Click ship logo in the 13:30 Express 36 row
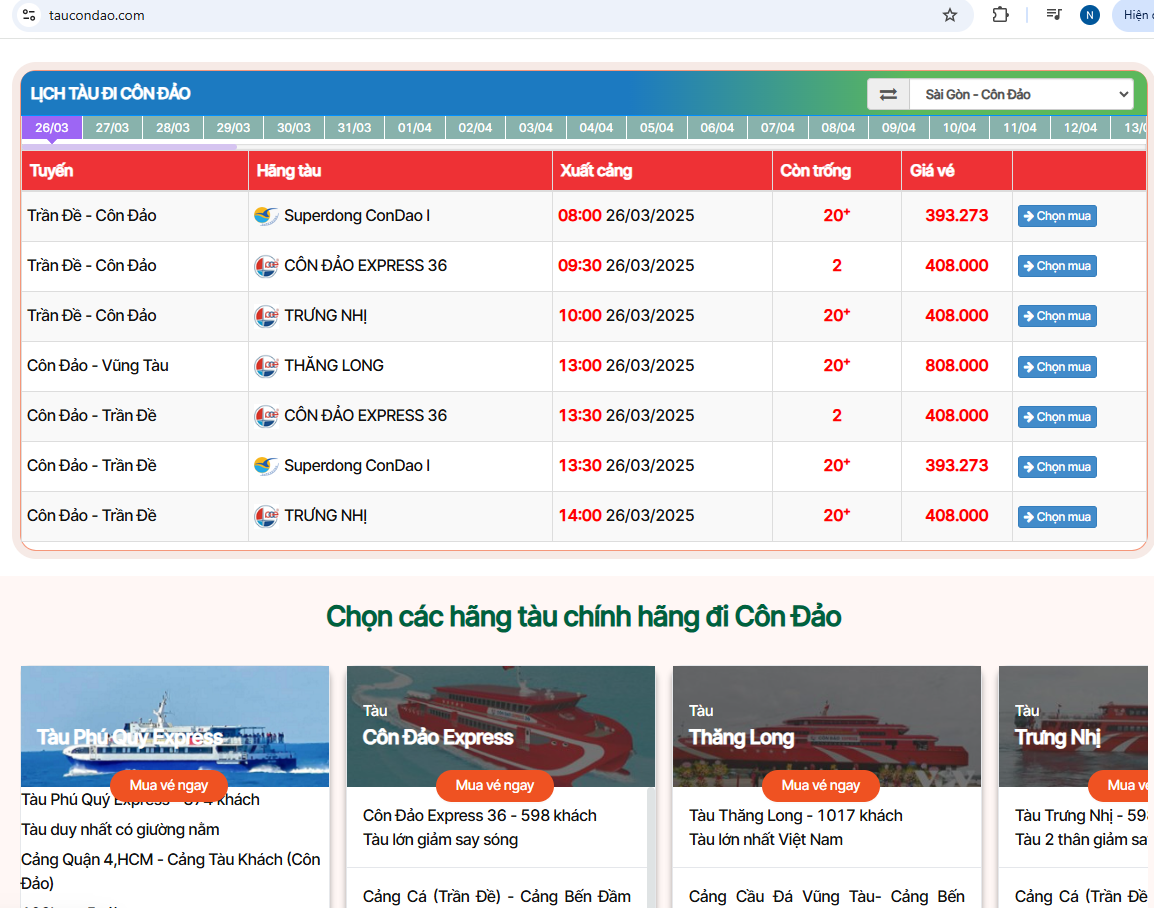 pyautogui.click(x=266, y=416)
